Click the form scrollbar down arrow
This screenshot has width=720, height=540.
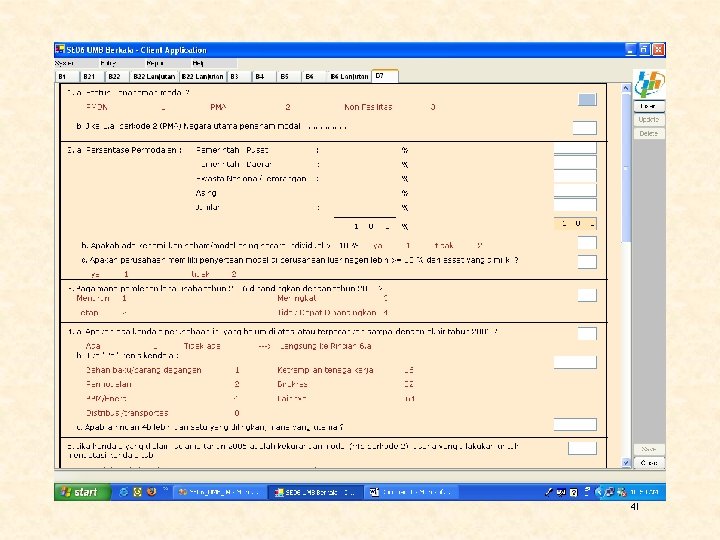(626, 463)
